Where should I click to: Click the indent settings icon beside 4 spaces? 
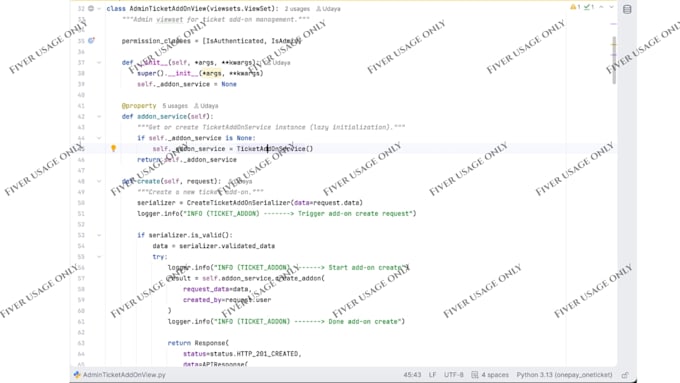(x=474, y=375)
